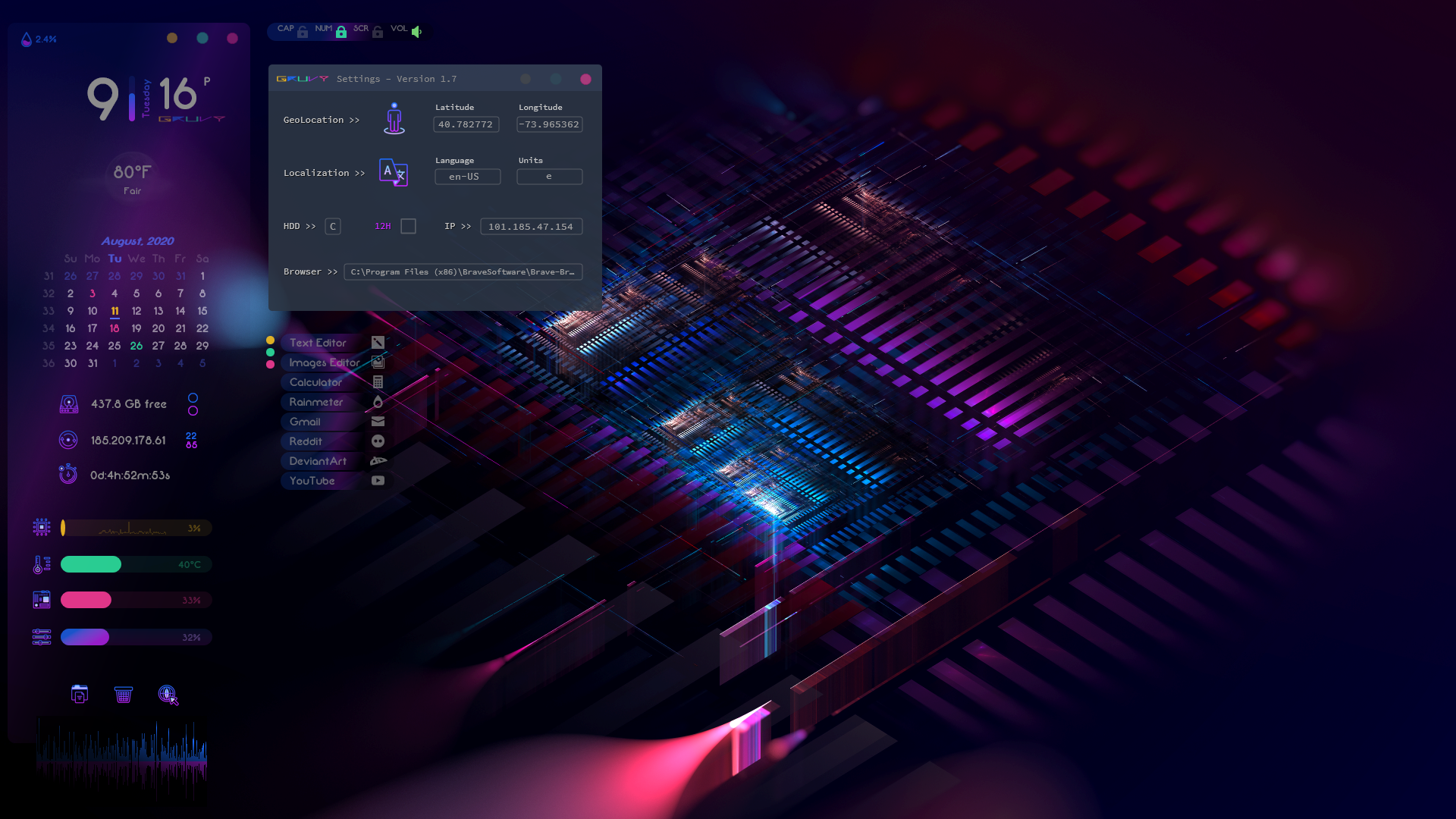
Task: Select the yellow launcher page dot
Action: [x=270, y=340]
